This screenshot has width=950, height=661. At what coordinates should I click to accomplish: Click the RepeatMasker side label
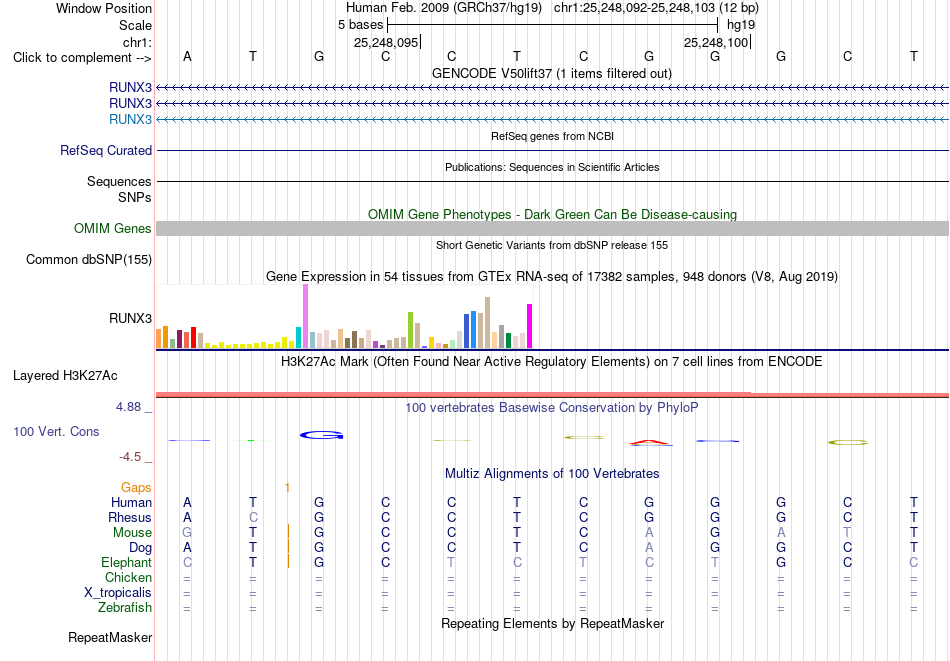pos(110,637)
